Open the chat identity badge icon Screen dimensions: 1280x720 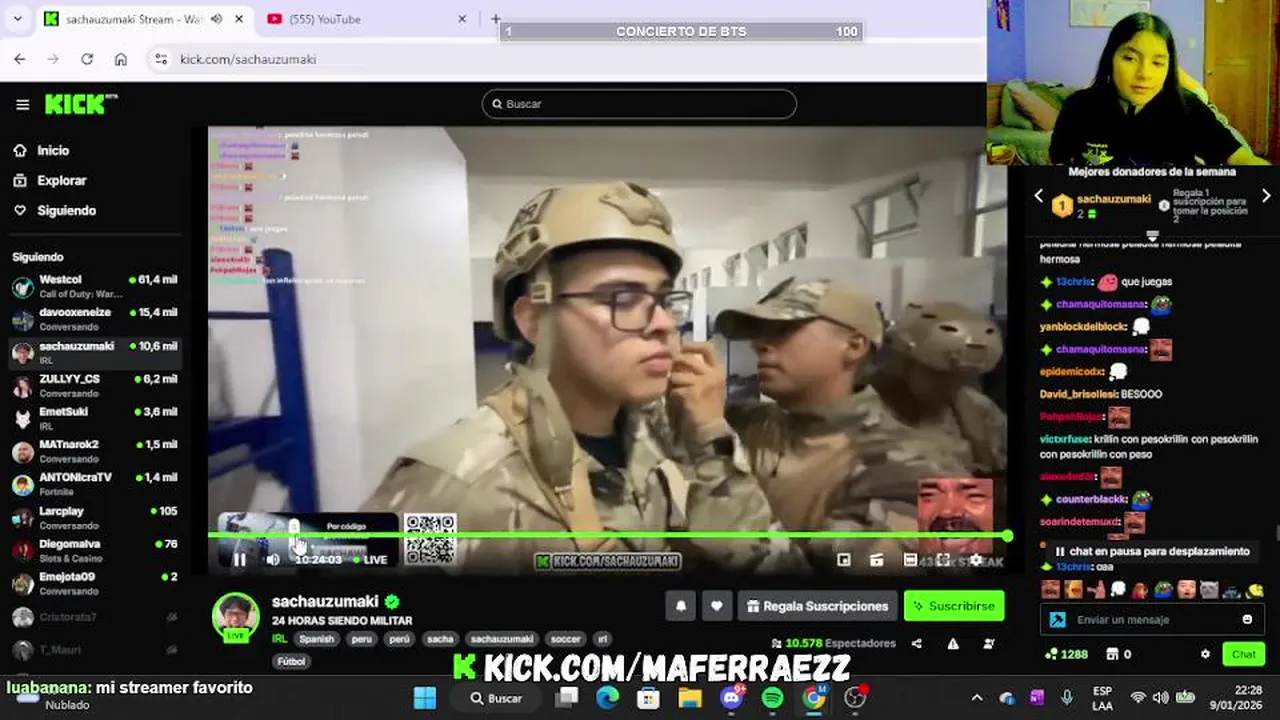tap(1058, 620)
